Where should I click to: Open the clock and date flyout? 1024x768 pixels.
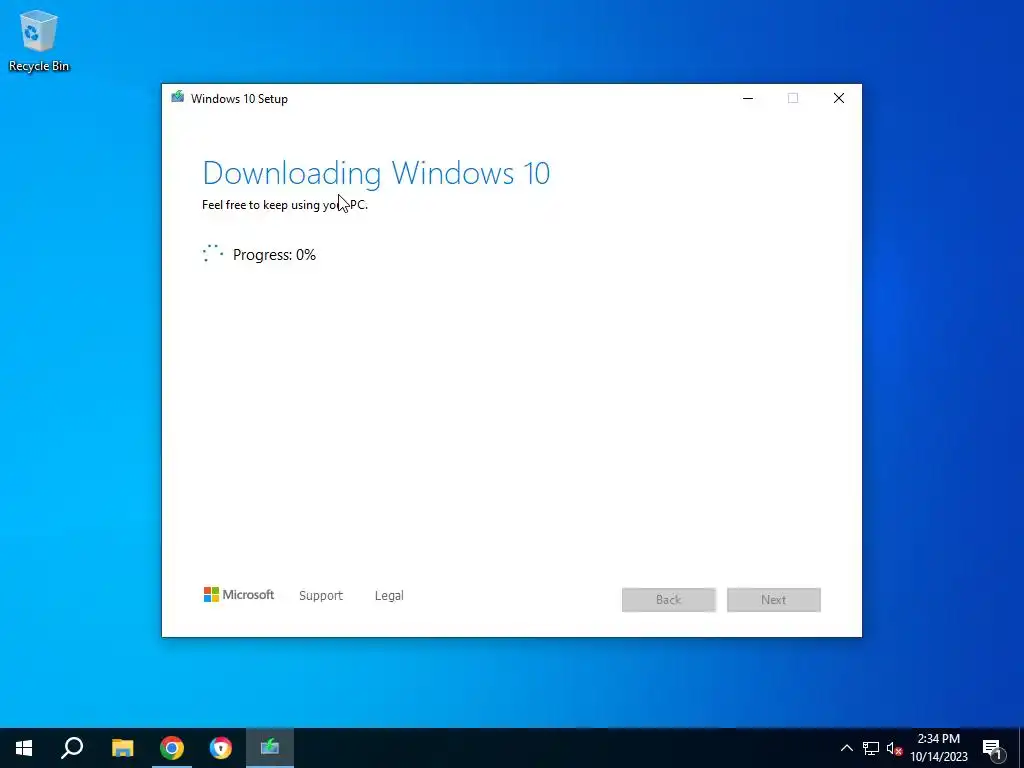point(939,748)
